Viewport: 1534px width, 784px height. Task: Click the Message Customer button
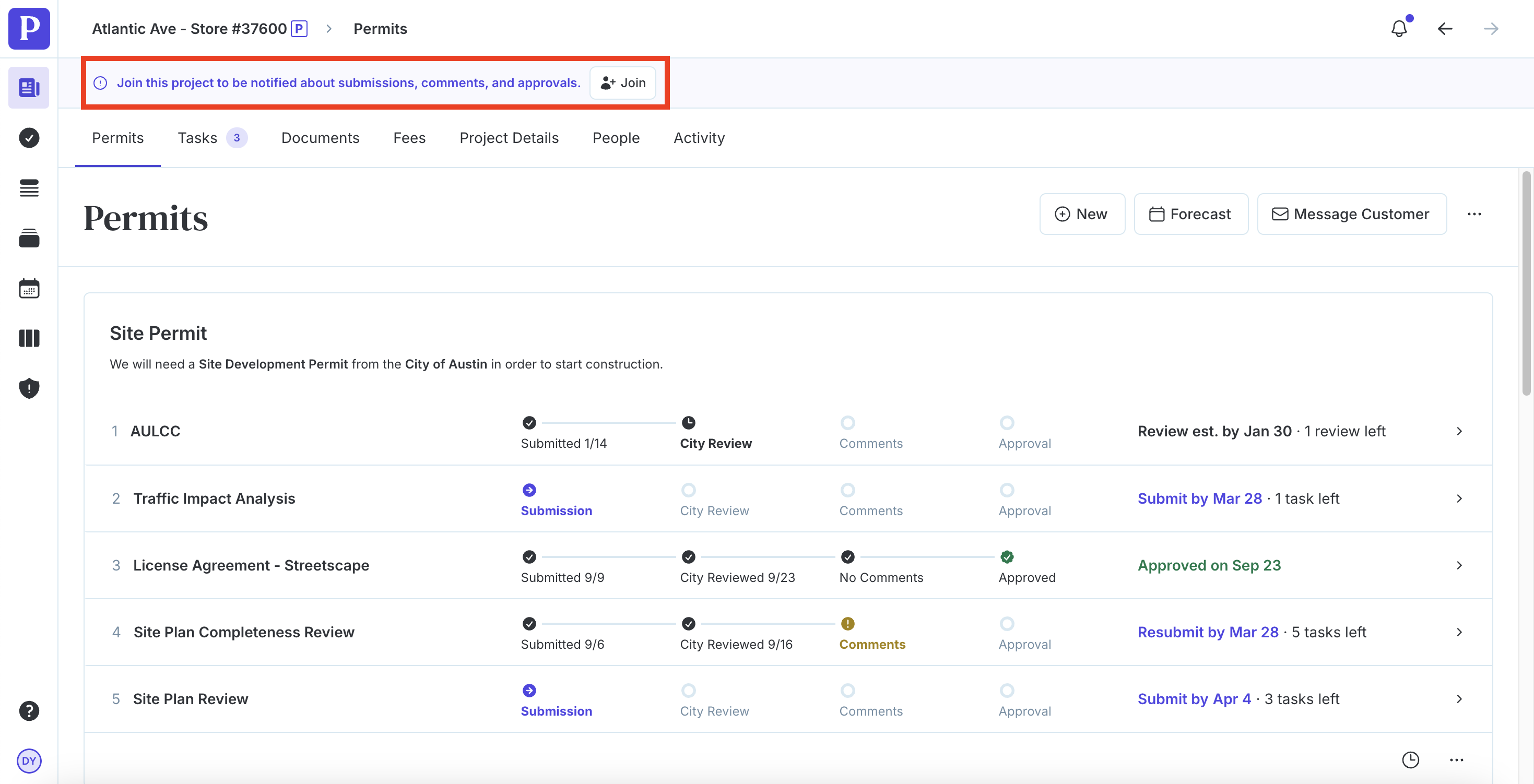click(x=1351, y=215)
